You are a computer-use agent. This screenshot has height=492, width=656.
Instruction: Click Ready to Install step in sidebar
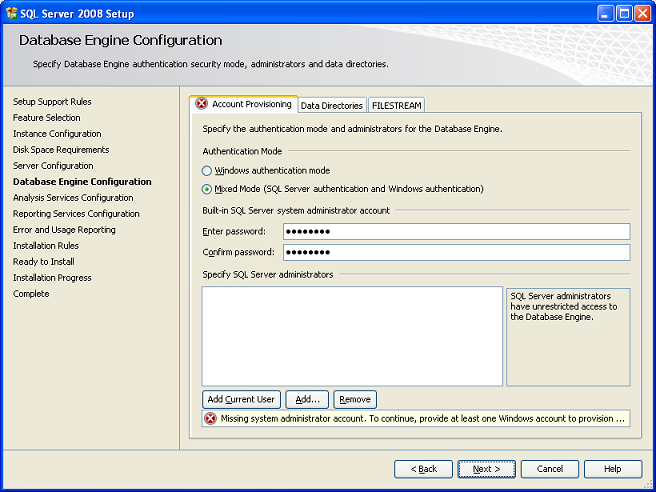[x=44, y=261]
